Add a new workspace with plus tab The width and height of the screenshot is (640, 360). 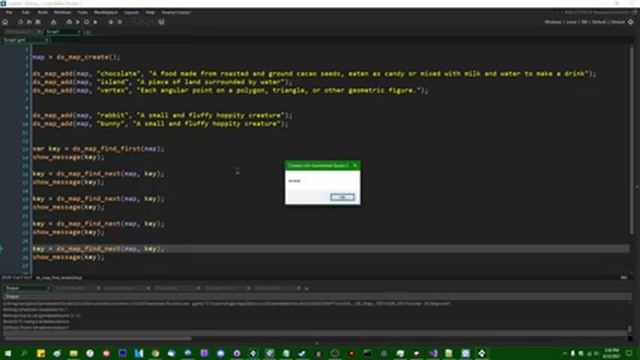[x=88, y=32]
